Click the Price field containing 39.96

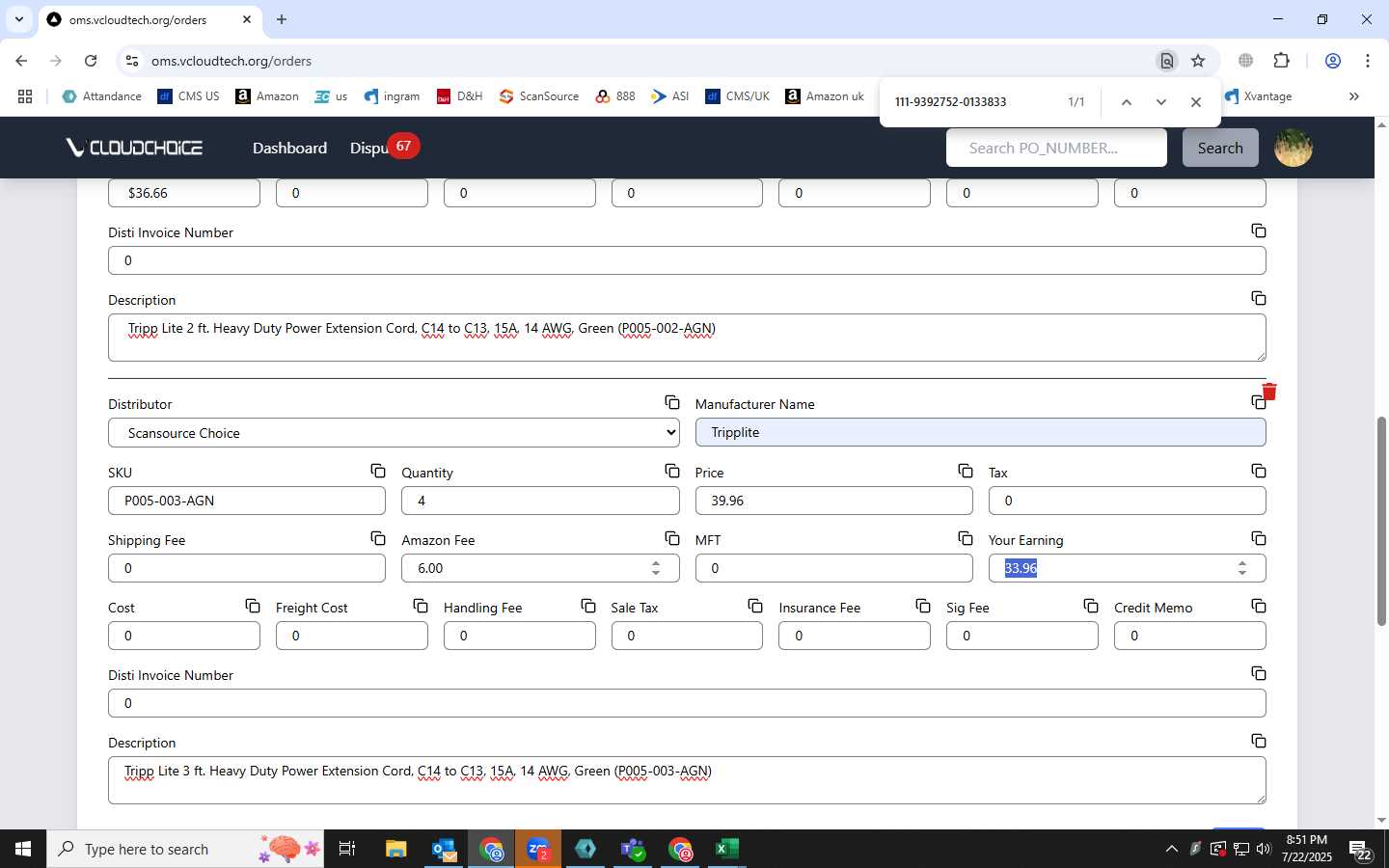click(833, 501)
